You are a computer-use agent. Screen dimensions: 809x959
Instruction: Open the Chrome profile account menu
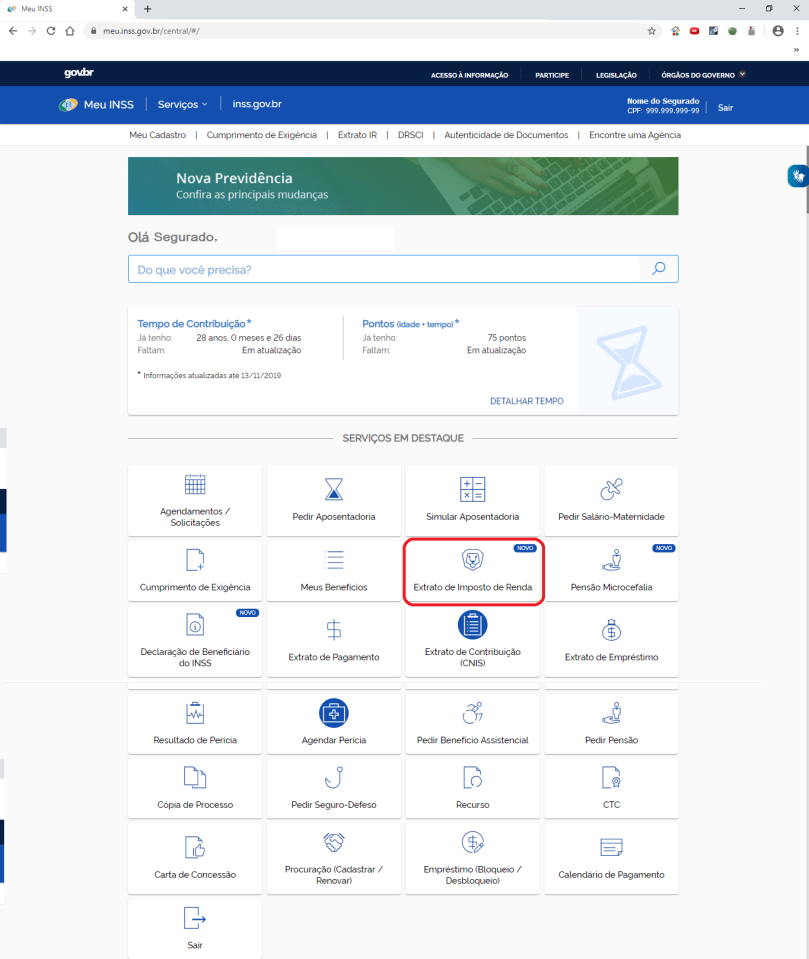(x=778, y=31)
